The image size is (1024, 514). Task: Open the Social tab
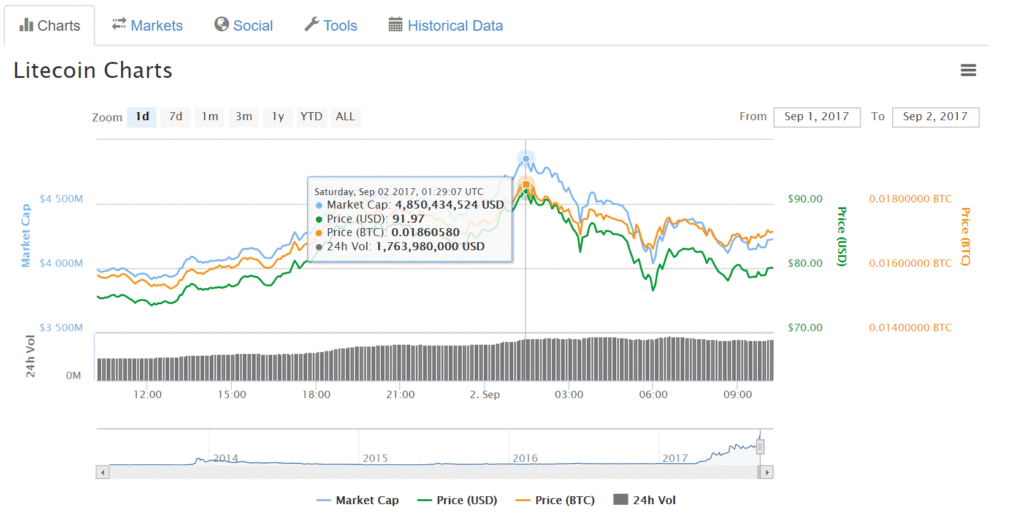[x=244, y=25]
